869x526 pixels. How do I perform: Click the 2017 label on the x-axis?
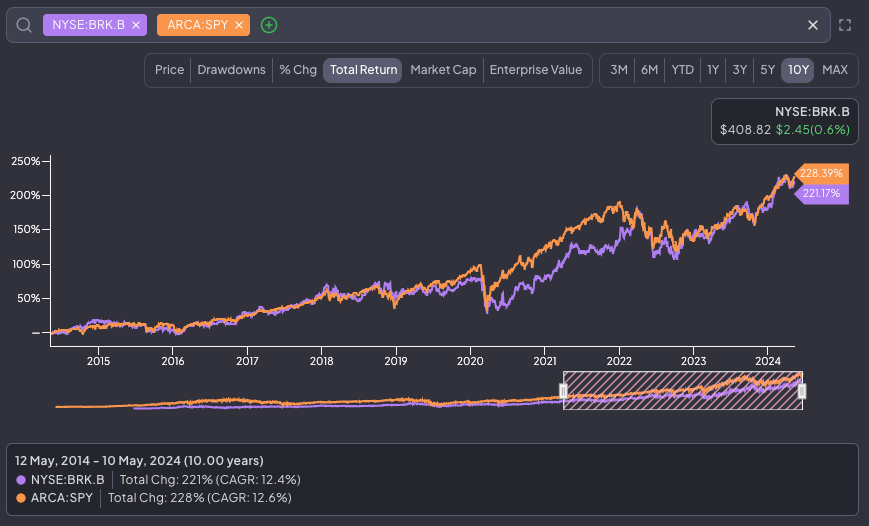[x=247, y=361]
